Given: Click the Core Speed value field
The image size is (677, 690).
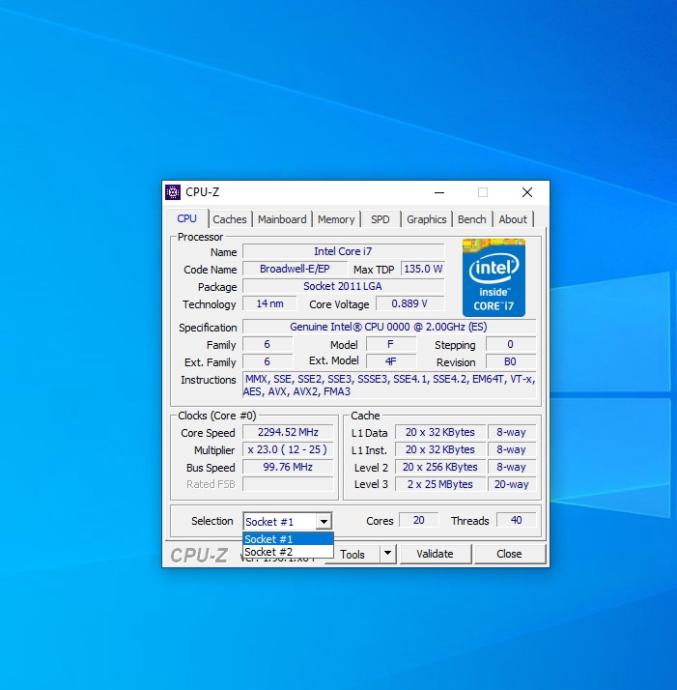Looking at the screenshot, I should pyautogui.click(x=286, y=433).
